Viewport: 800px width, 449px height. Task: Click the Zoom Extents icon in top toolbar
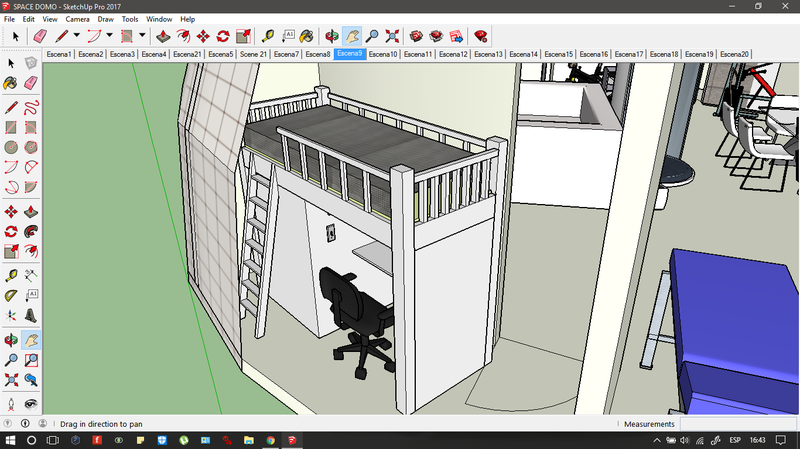(x=392, y=36)
